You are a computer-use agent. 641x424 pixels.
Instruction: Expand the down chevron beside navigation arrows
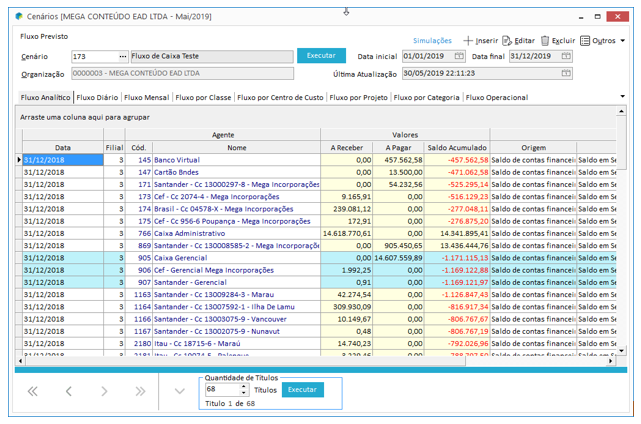point(179,390)
